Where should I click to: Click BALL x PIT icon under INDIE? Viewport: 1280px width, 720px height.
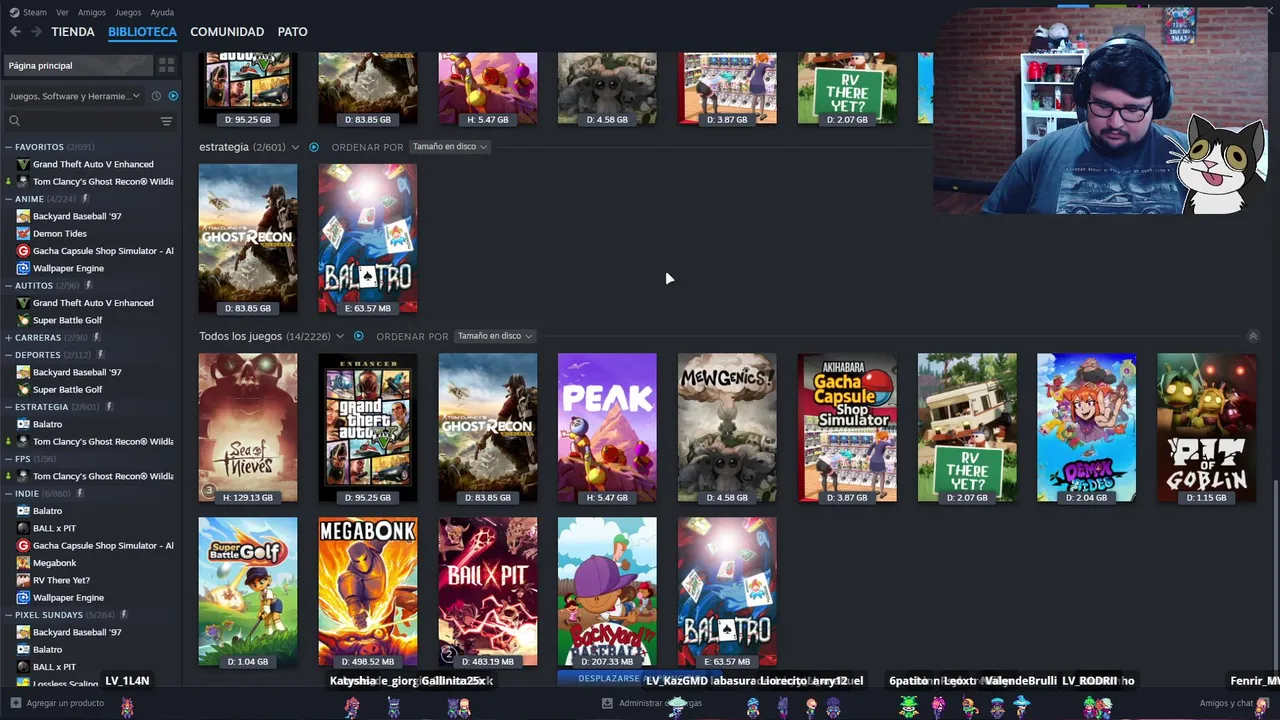23,528
